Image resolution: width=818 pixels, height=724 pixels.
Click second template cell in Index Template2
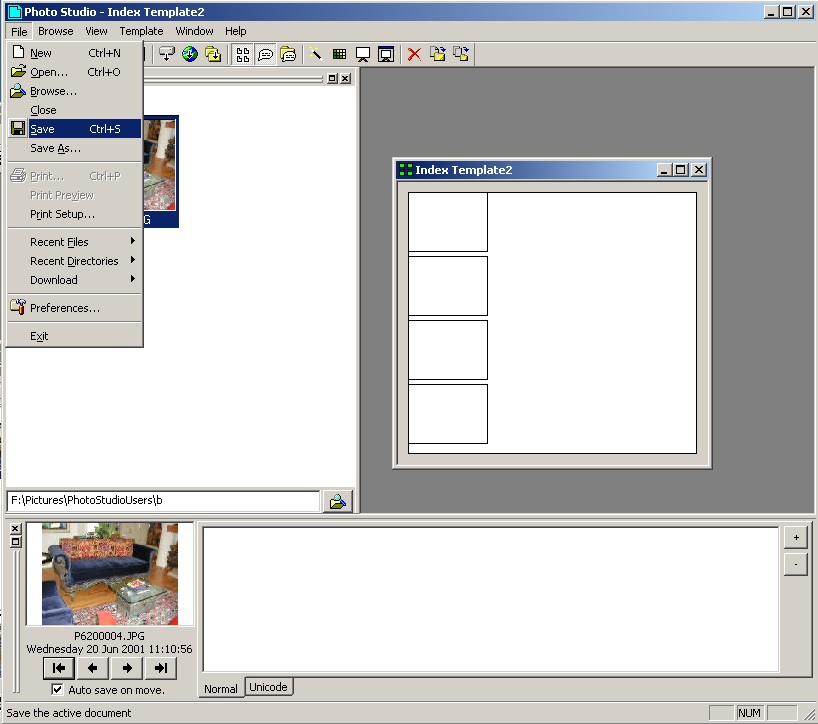pyautogui.click(x=448, y=286)
